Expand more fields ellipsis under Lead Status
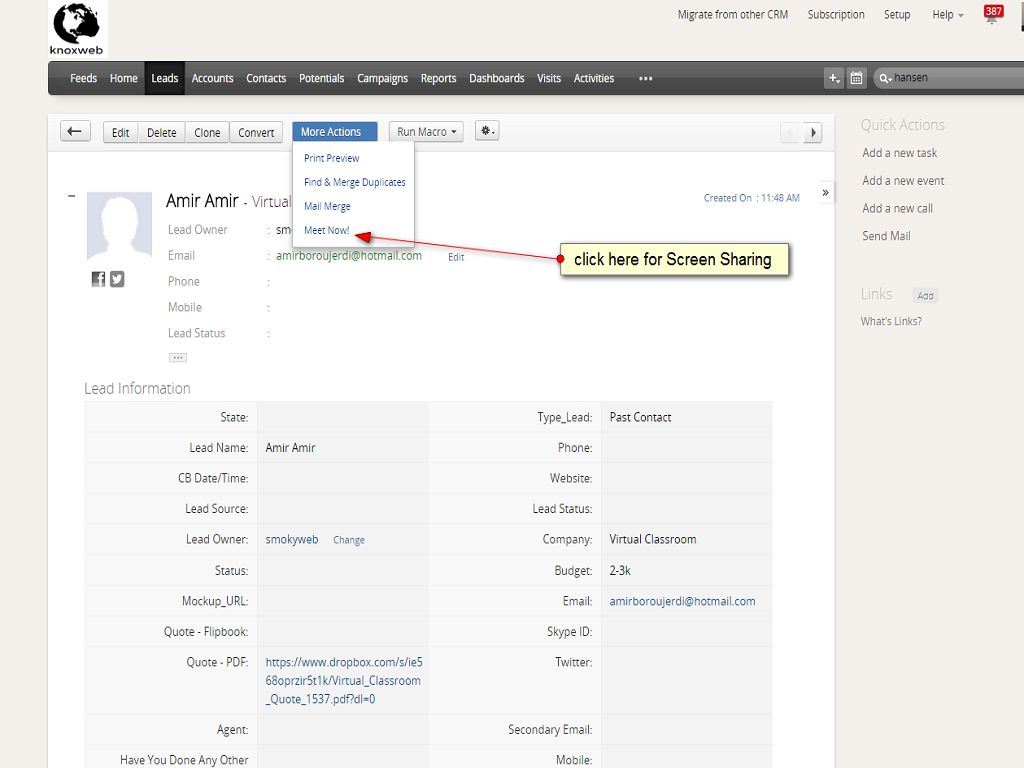Screen dimensions: 1024x768 point(178,357)
